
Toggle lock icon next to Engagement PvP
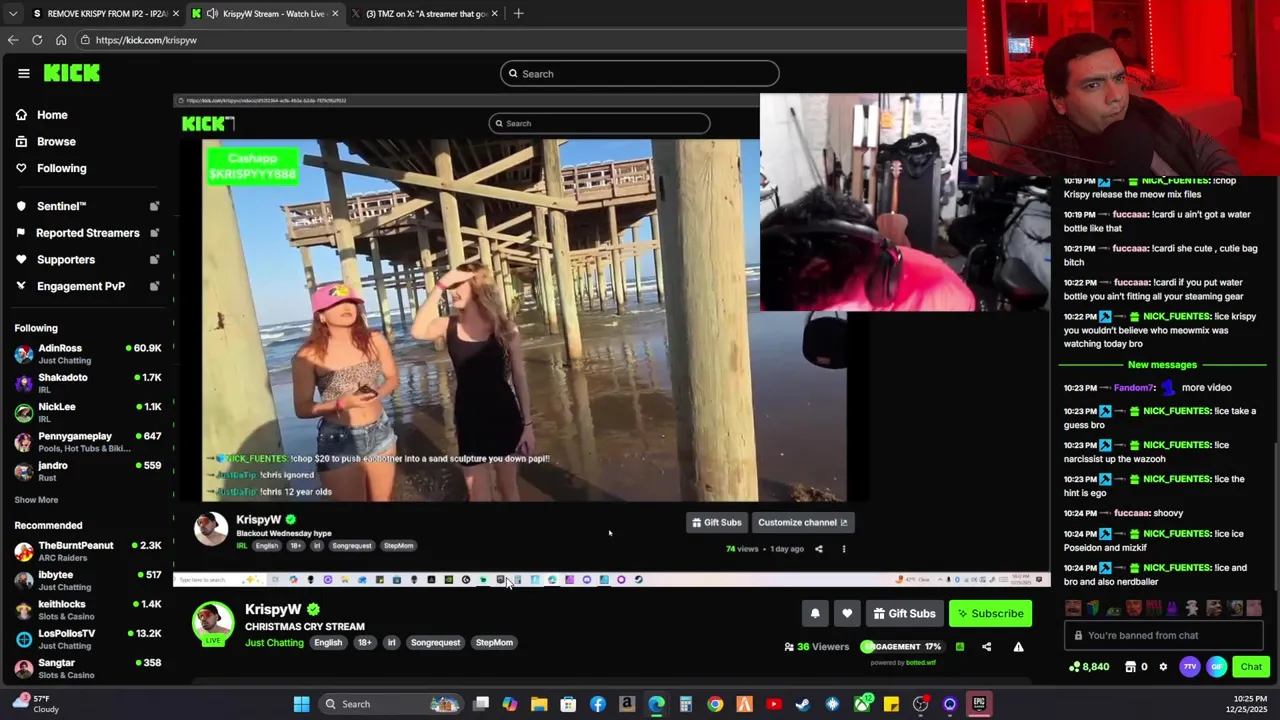coord(154,286)
